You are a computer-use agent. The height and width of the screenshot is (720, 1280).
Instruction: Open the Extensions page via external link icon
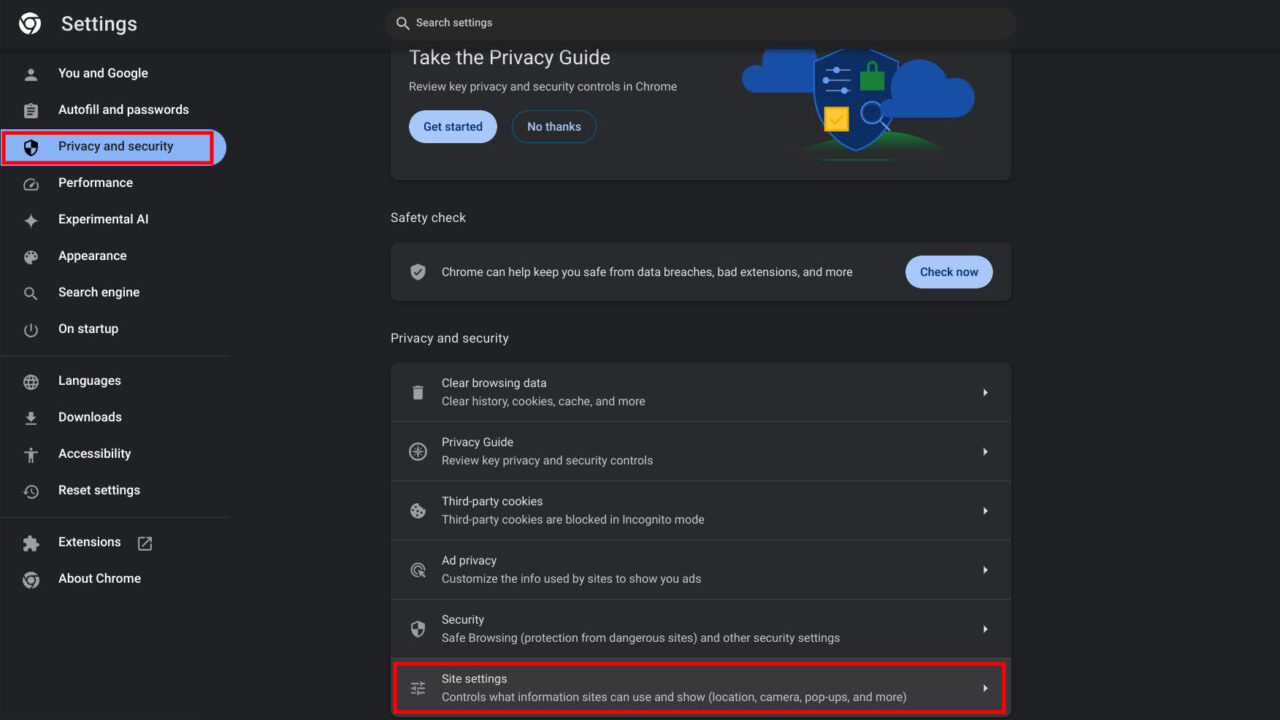(144, 542)
